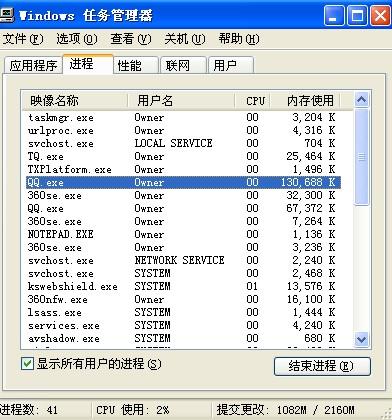Select svchost.exe owned by LOCAL SERVICE
The width and height of the screenshot is (392, 420).
(183, 143)
